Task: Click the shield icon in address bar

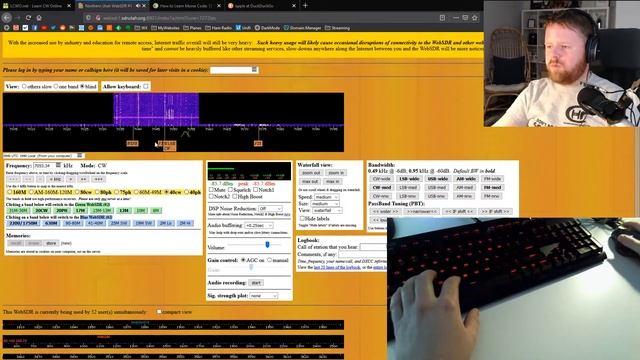Action: pyautogui.click(x=89, y=18)
